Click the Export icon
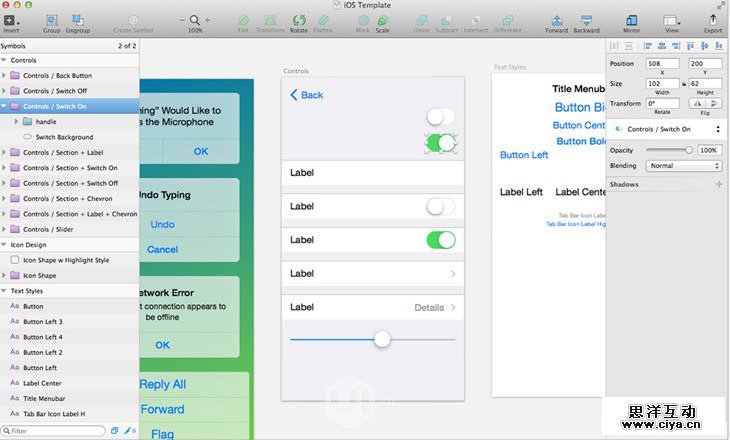This screenshot has width=730, height=440. click(712, 20)
